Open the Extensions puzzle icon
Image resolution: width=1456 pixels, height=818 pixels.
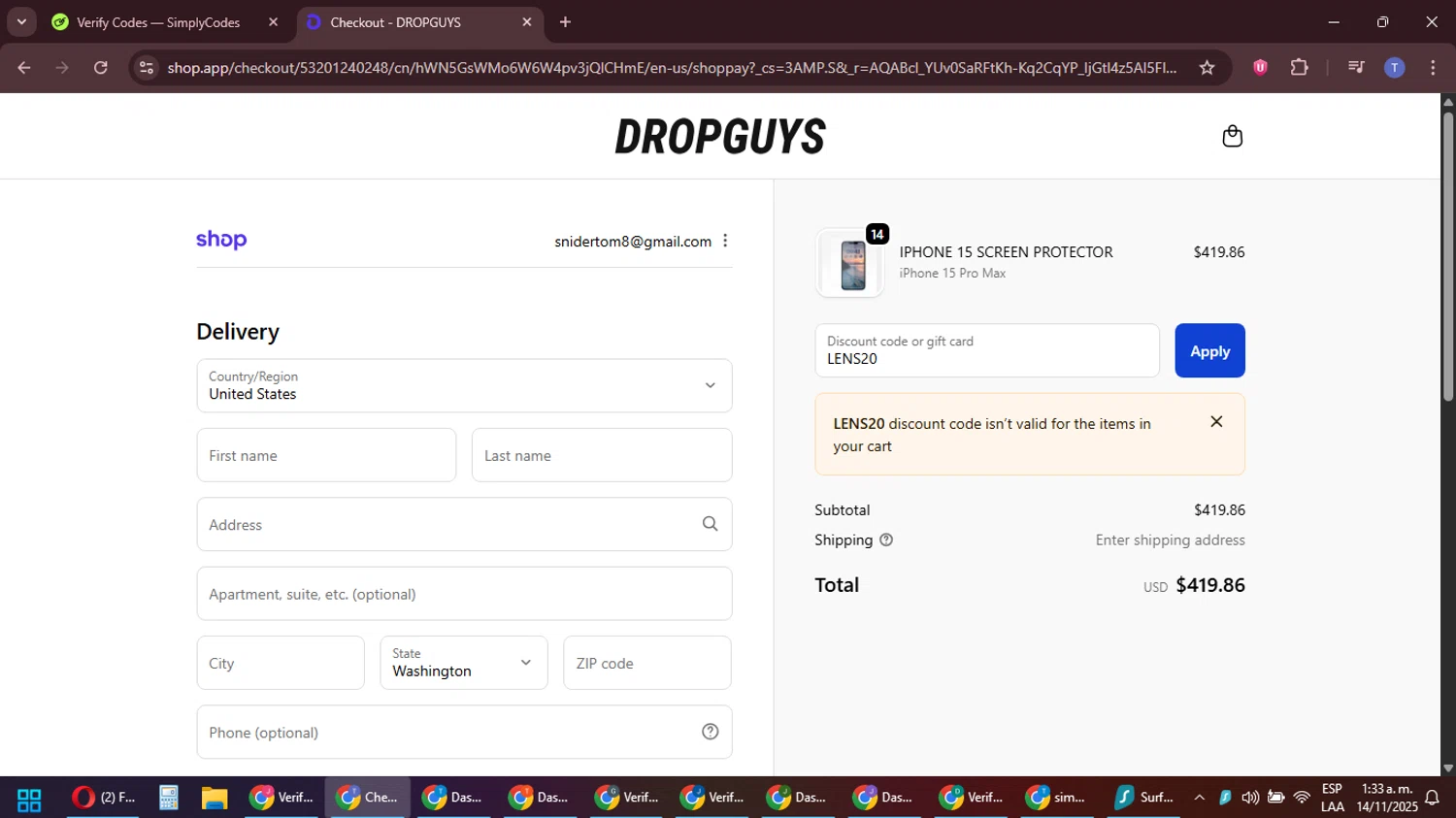(1299, 67)
